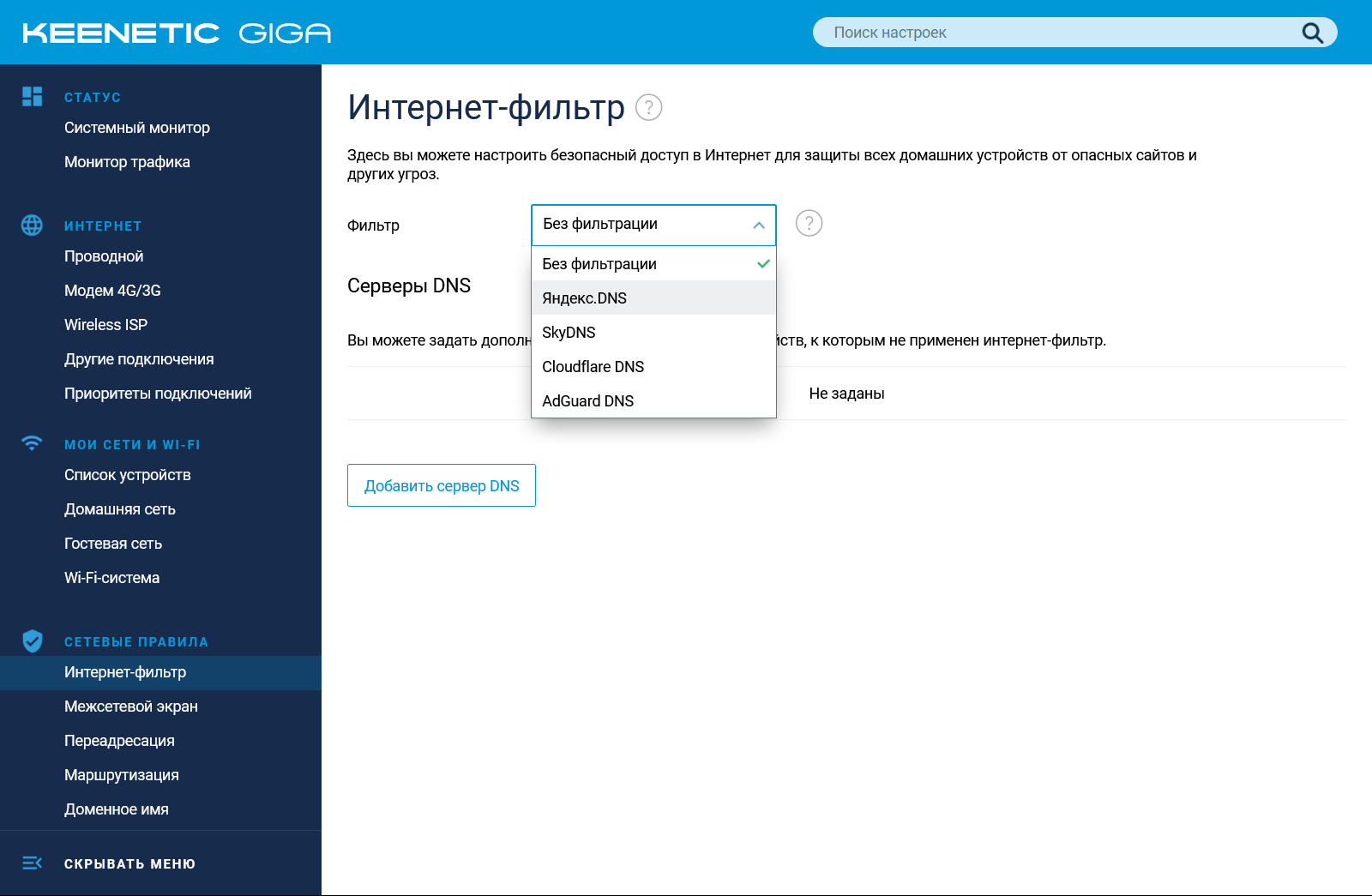Image resolution: width=1372 pixels, height=896 pixels.
Task: Select Без фильтрации option in list
Action: (x=653, y=264)
